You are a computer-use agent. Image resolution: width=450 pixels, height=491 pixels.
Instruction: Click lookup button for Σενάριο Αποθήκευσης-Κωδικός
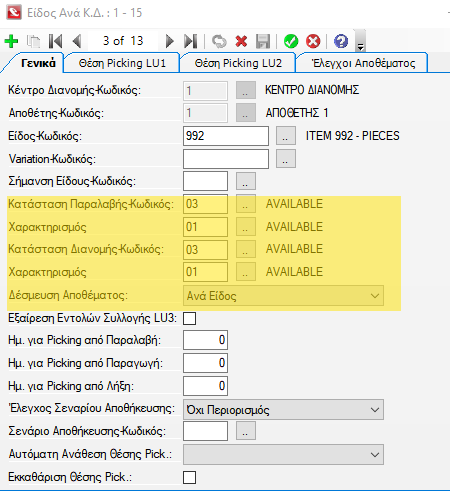(x=246, y=431)
